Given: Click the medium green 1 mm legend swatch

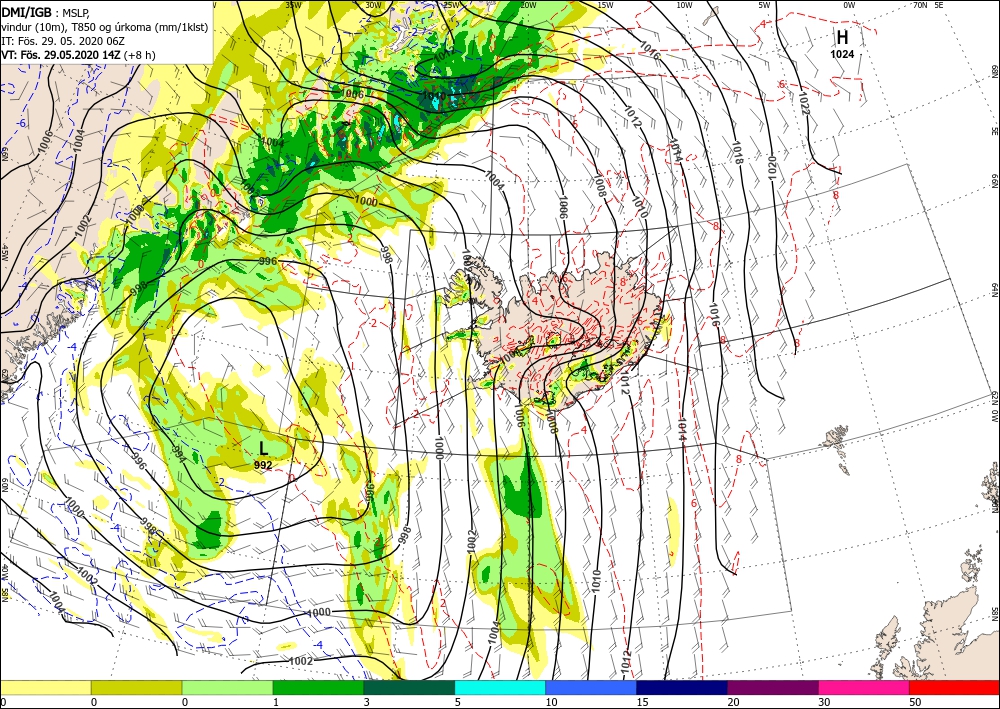Looking at the screenshot, I should coord(318,687).
